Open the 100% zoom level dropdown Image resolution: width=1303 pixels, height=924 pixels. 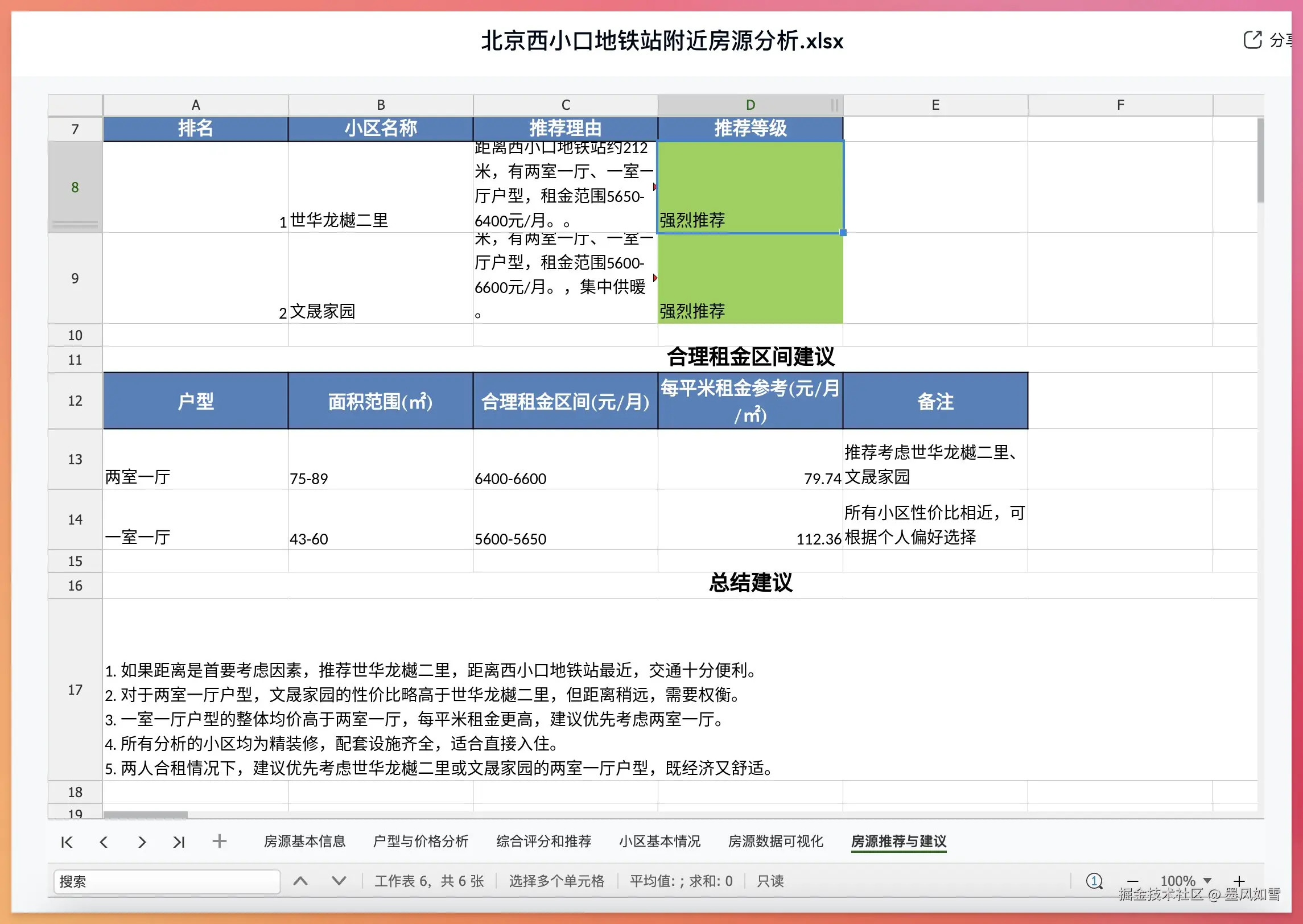click(x=1208, y=881)
